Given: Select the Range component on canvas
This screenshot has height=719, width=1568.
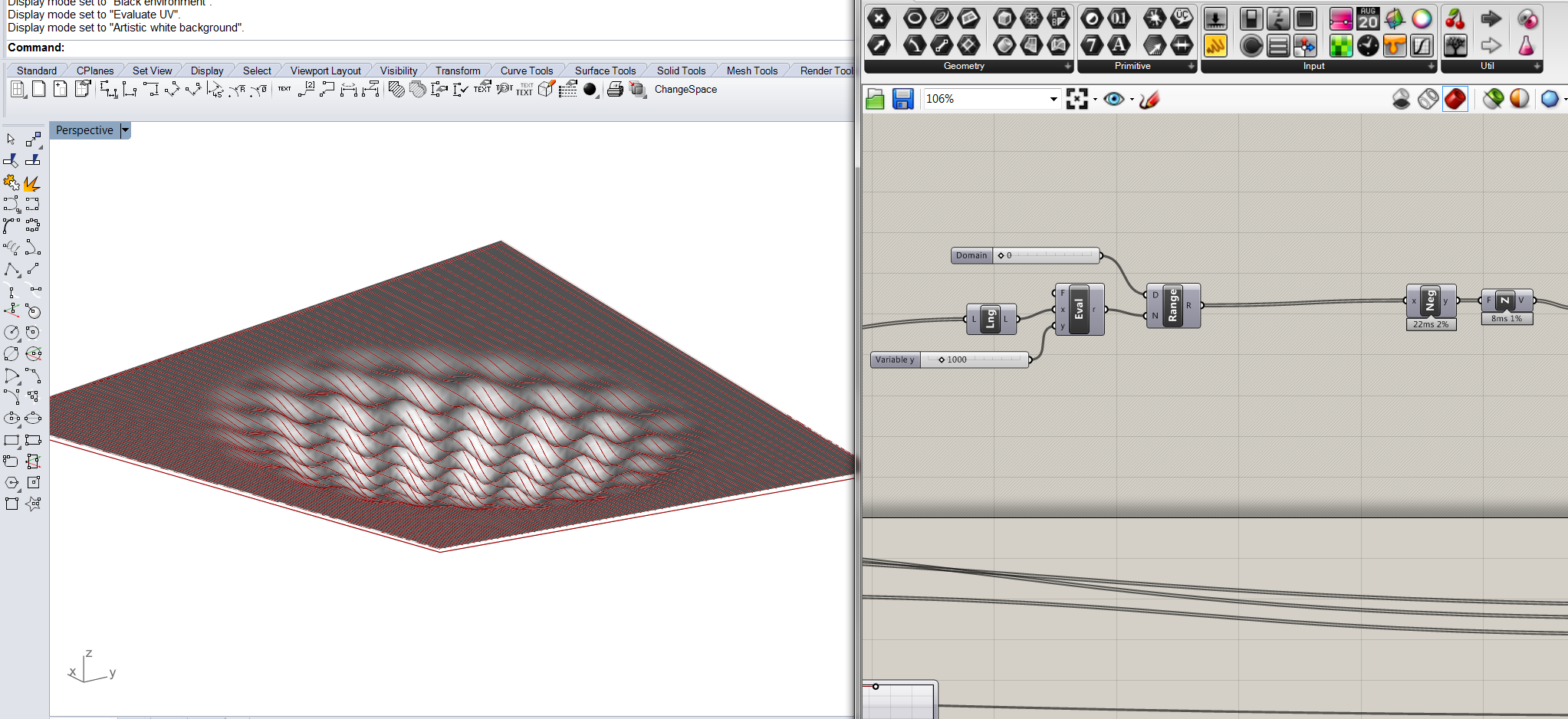Looking at the screenshot, I should [1172, 305].
